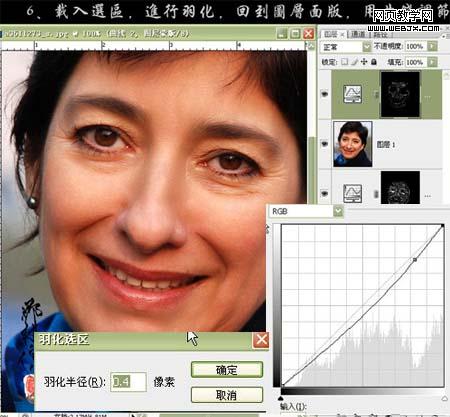Switch to the 路径 paths tab
Image resolution: width=450 pixels, height=417 pixels.
[380, 34]
